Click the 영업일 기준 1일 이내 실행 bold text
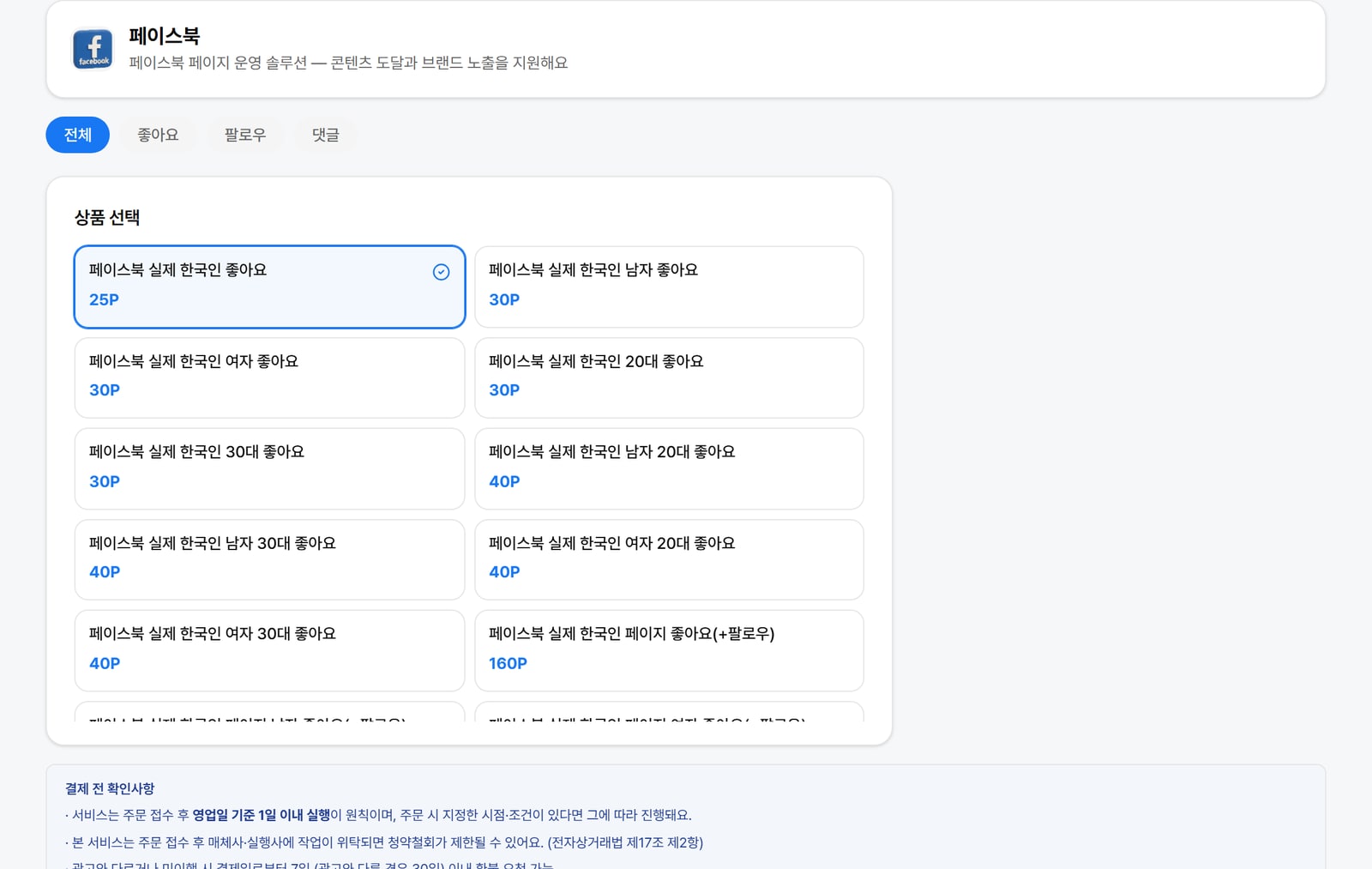The height and width of the screenshot is (869, 1372). [x=262, y=815]
